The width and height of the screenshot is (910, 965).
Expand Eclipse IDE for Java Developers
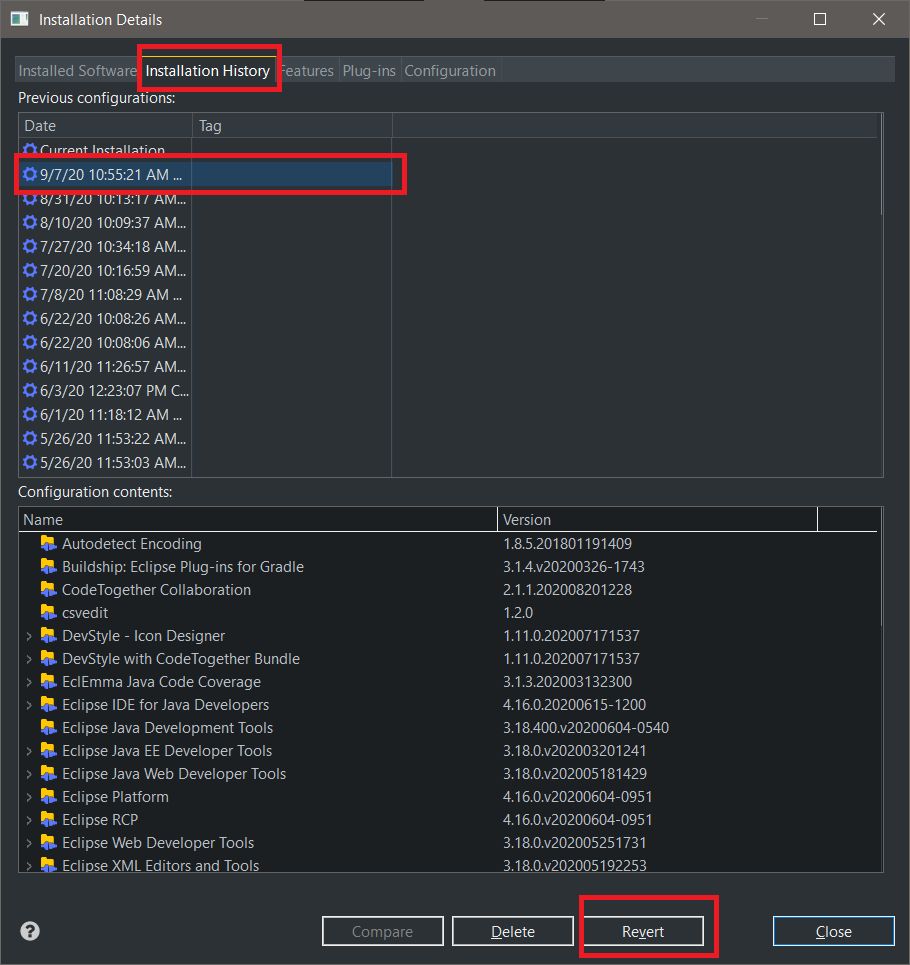tap(29, 705)
